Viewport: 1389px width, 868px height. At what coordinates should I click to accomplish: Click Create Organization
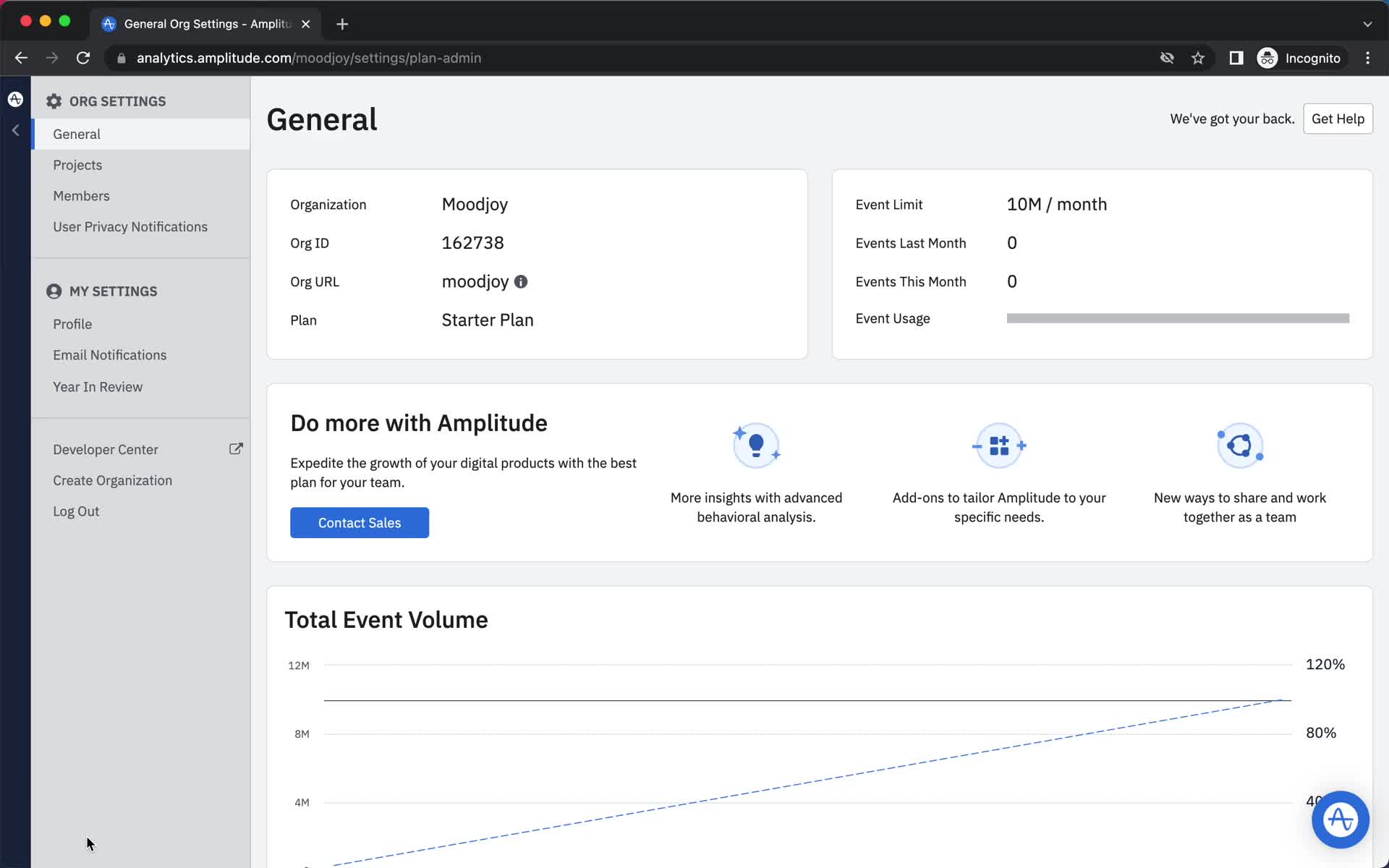click(113, 480)
